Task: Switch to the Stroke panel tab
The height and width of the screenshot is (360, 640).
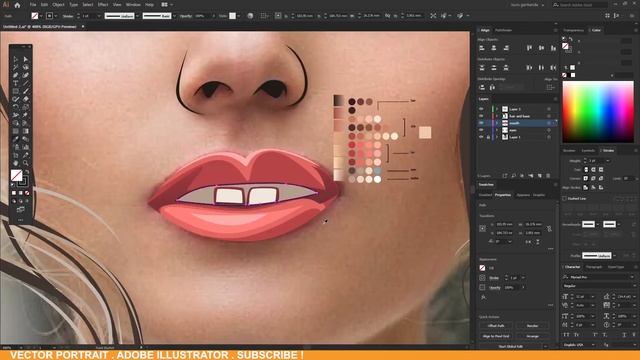Action: pyautogui.click(x=608, y=151)
